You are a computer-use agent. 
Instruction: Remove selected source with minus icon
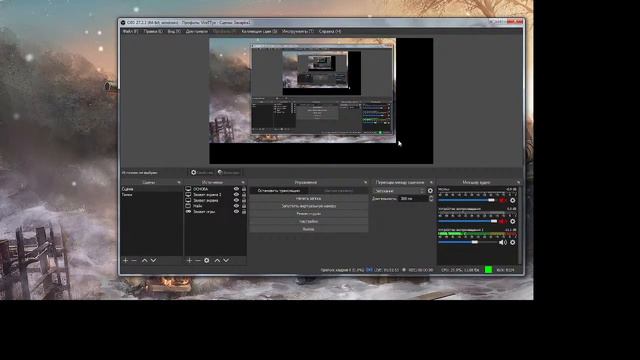(x=198, y=260)
